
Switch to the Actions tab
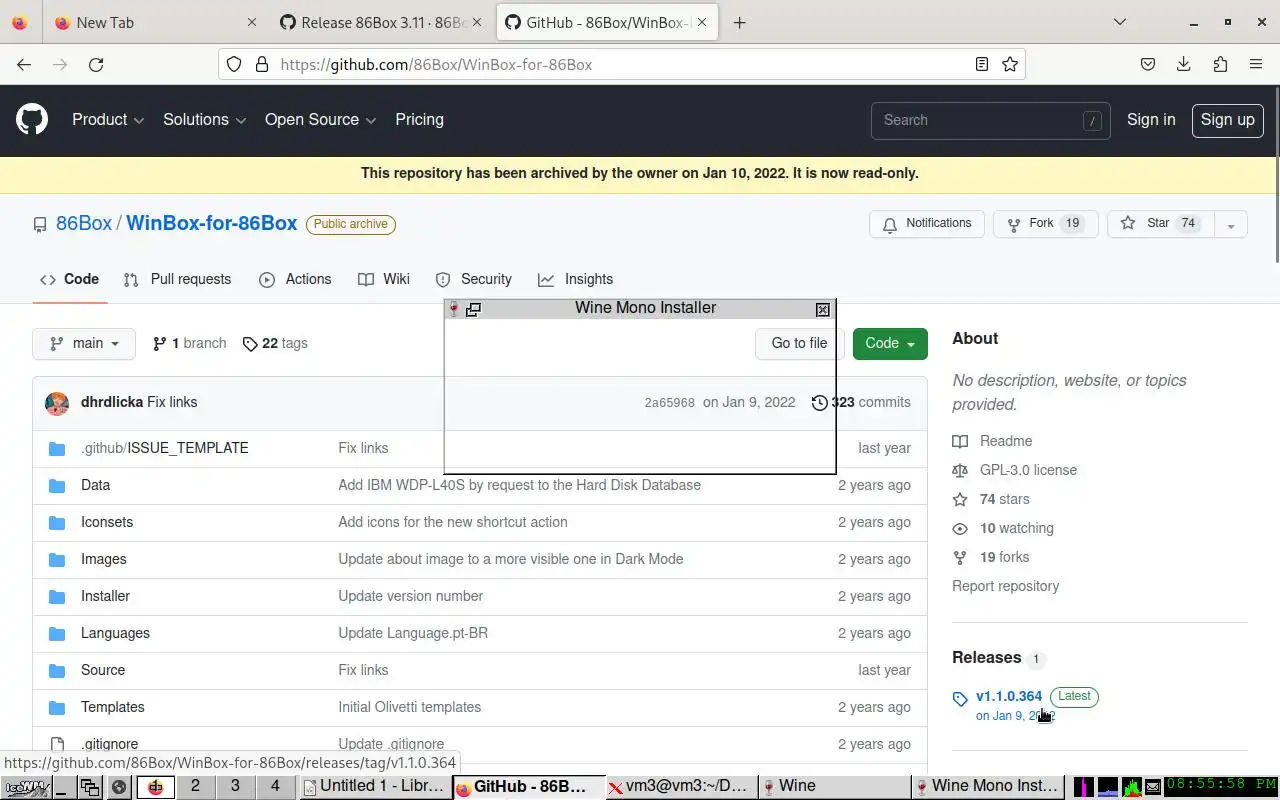pos(295,279)
